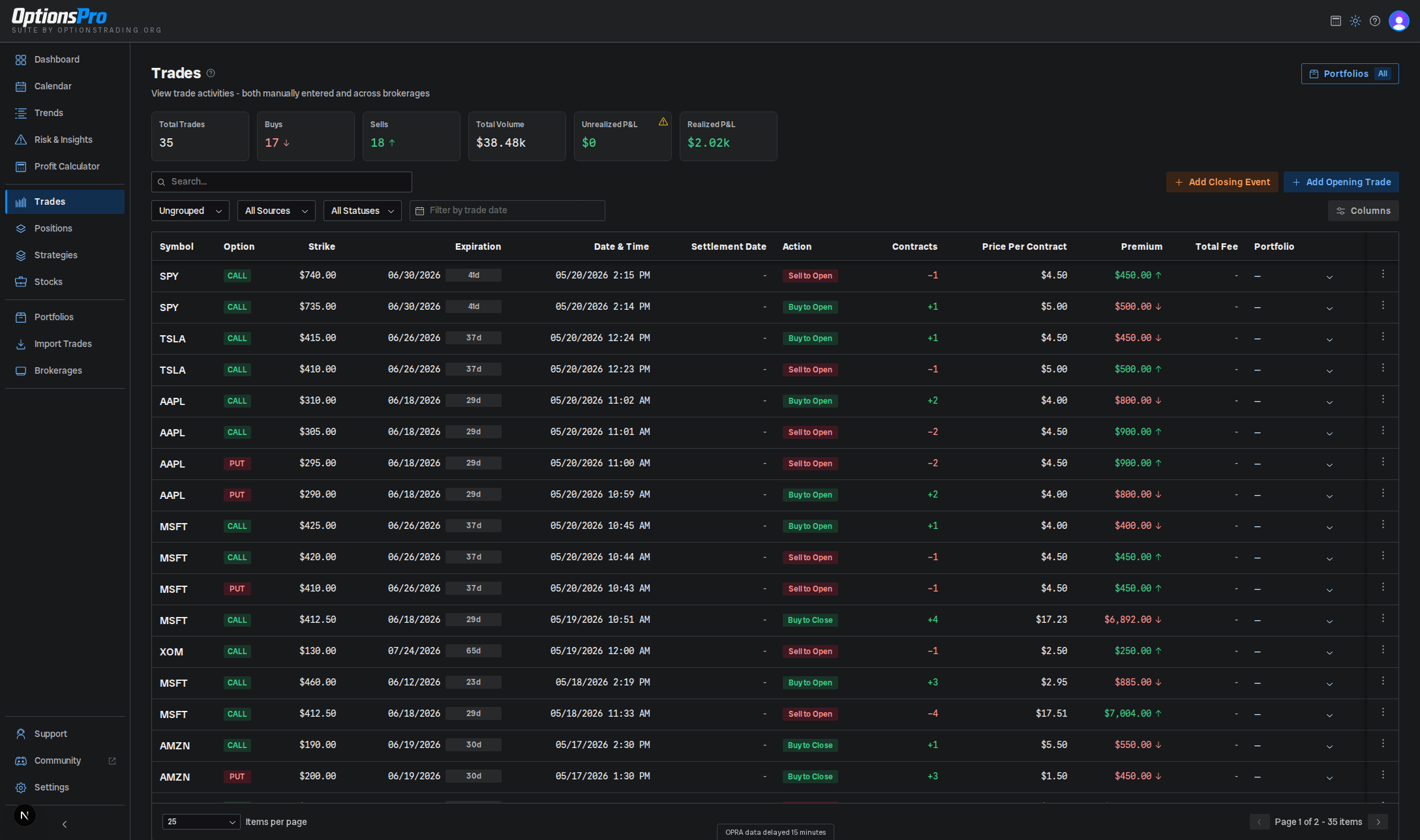Focus the Search trades field

[281, 182]
